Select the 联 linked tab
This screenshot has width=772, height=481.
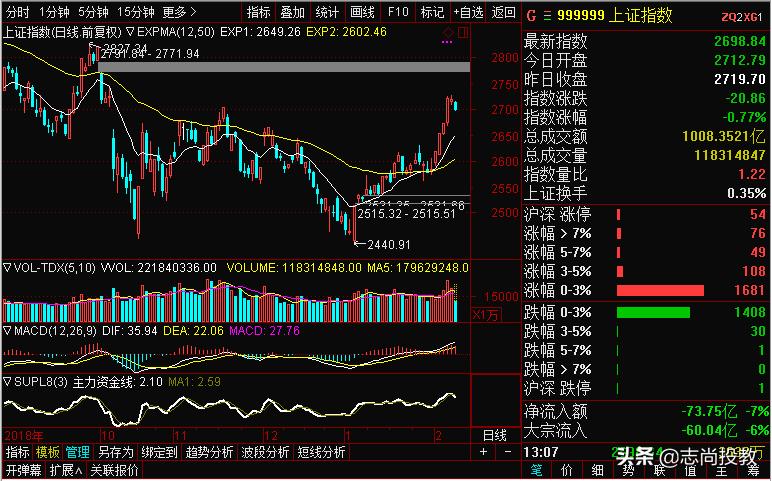(x=659, y=471)
